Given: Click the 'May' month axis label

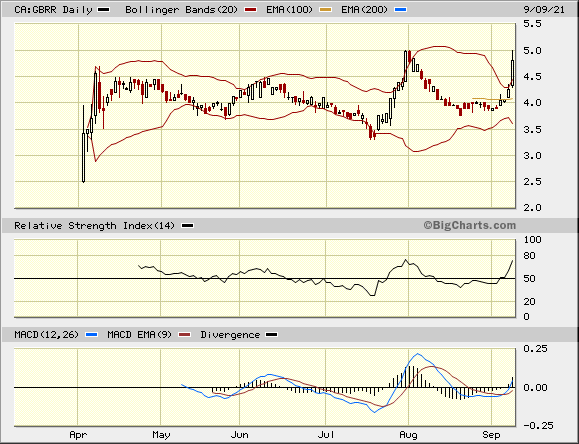Looking at the screenshot, I should (x=161, y=435).
